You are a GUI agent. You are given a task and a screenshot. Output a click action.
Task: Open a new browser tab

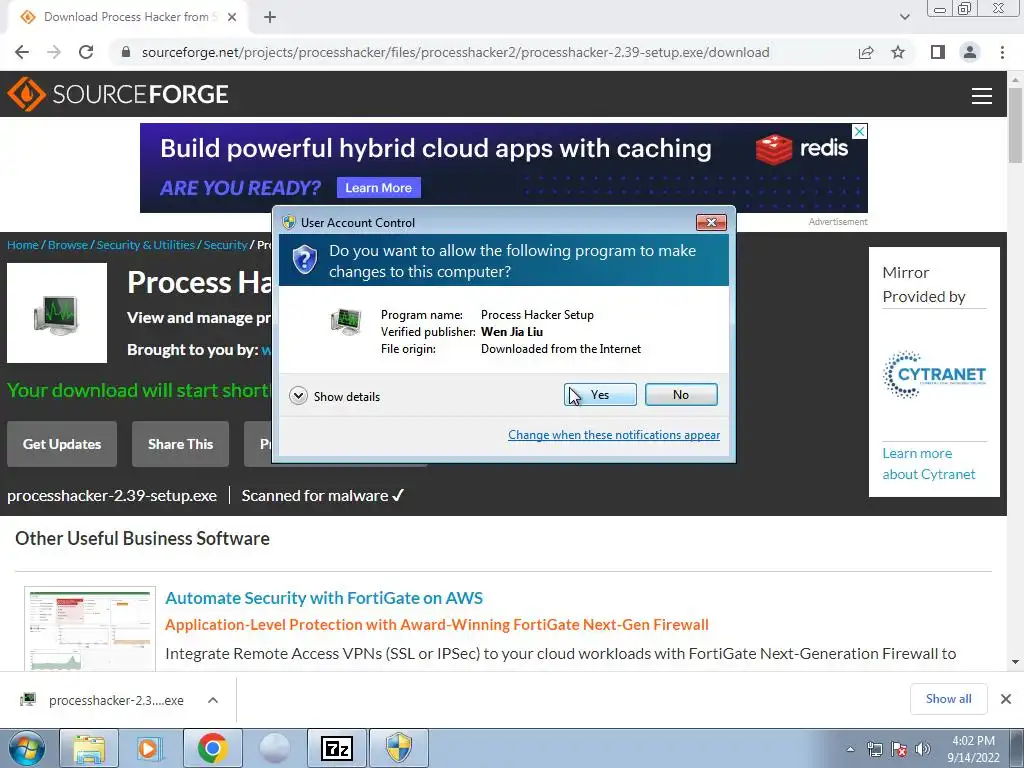coord(270,17)
